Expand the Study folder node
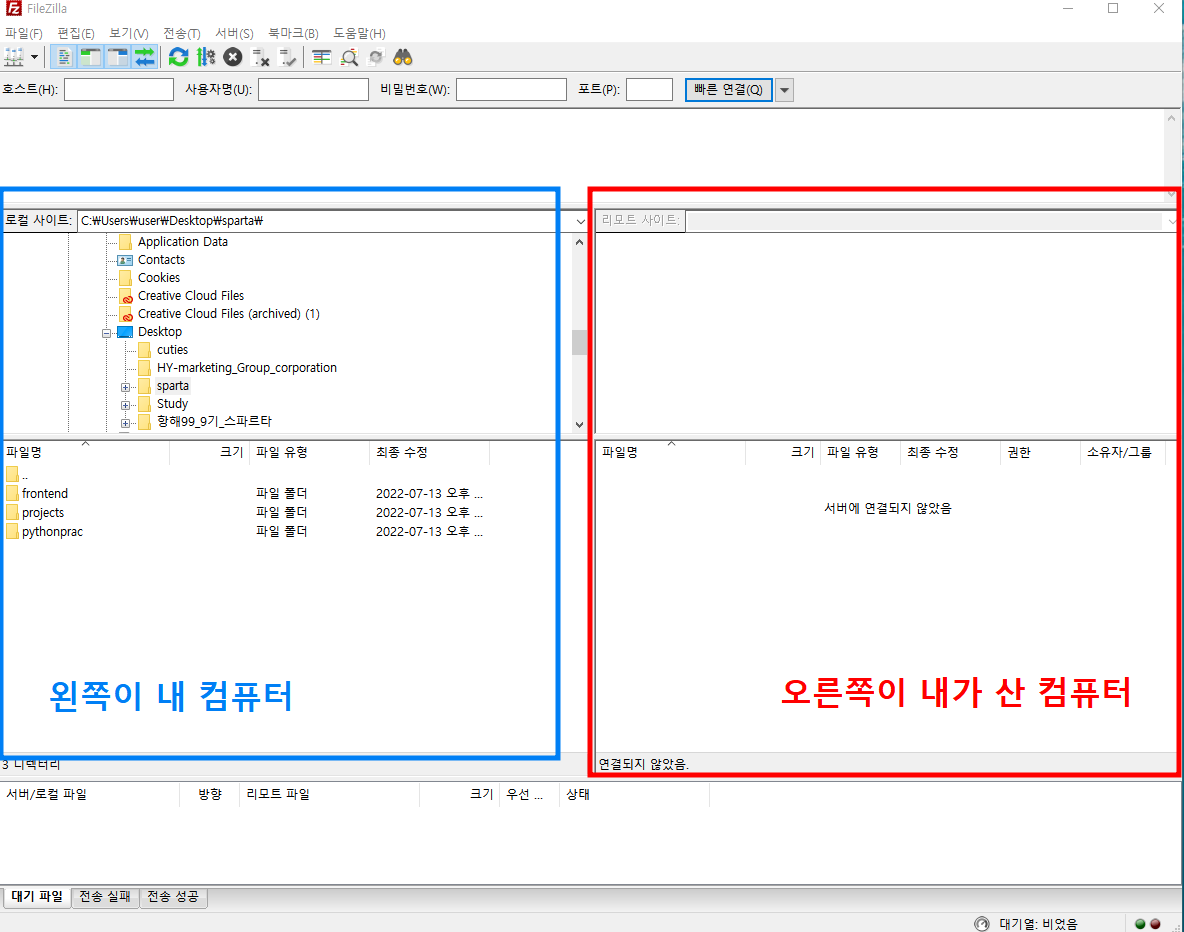1184x932 pixels. pos(125,405)
